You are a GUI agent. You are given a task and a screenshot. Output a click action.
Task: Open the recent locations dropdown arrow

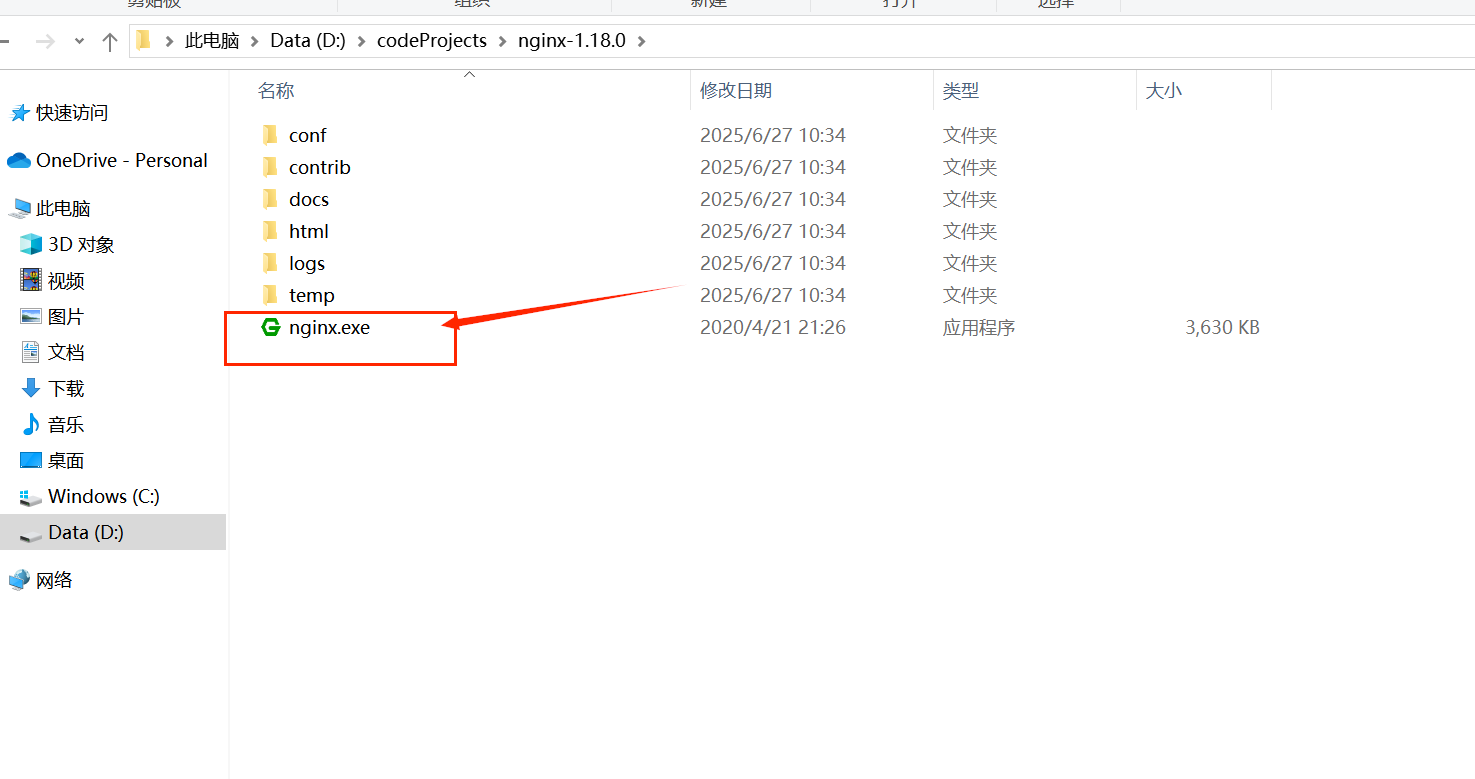(80, 42)
